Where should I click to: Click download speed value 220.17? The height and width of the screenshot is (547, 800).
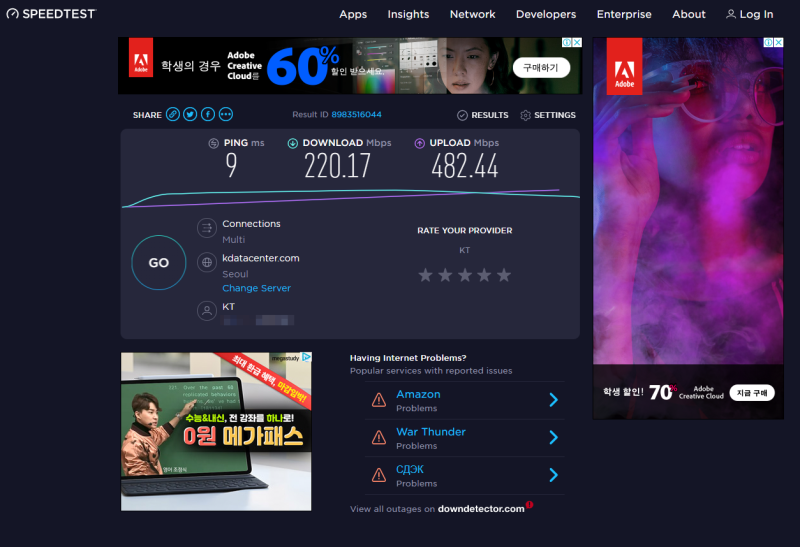[337, 166]
